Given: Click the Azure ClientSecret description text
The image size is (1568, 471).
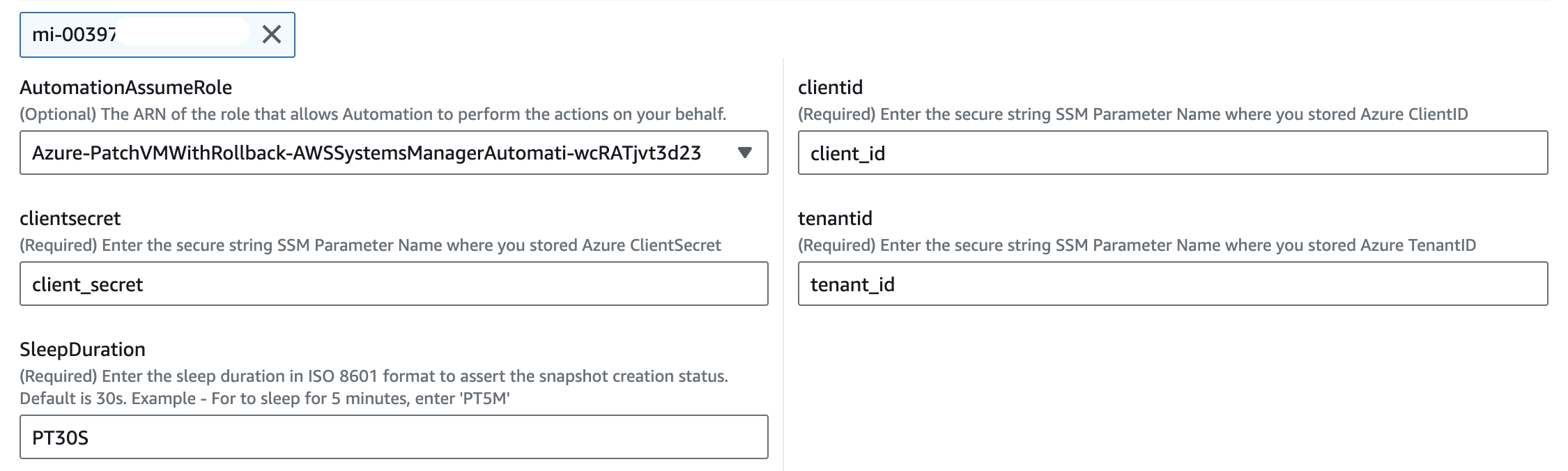Looking at the screenshot, I should [x=370, y=245].
